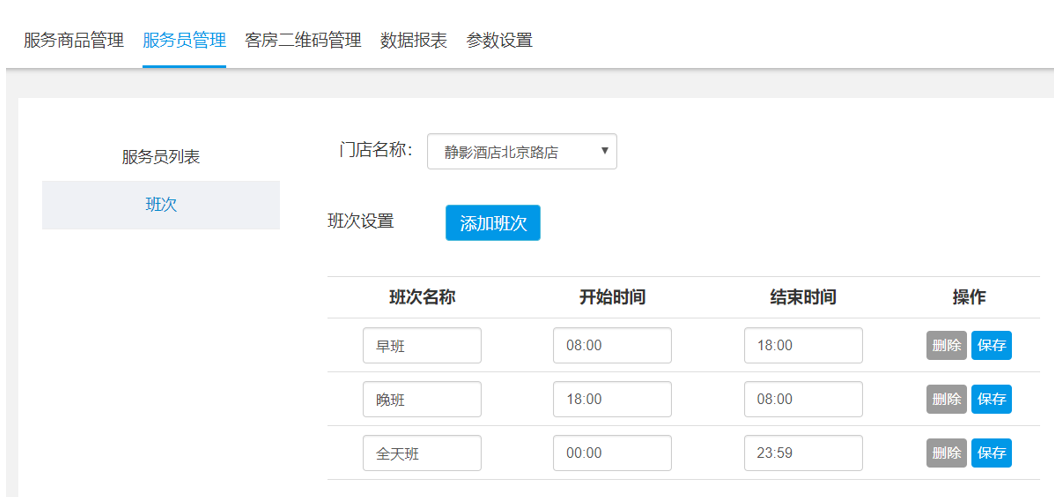Edit the 全天班 end time 23:59 field

pyautogui.click(x=803, y=453)
